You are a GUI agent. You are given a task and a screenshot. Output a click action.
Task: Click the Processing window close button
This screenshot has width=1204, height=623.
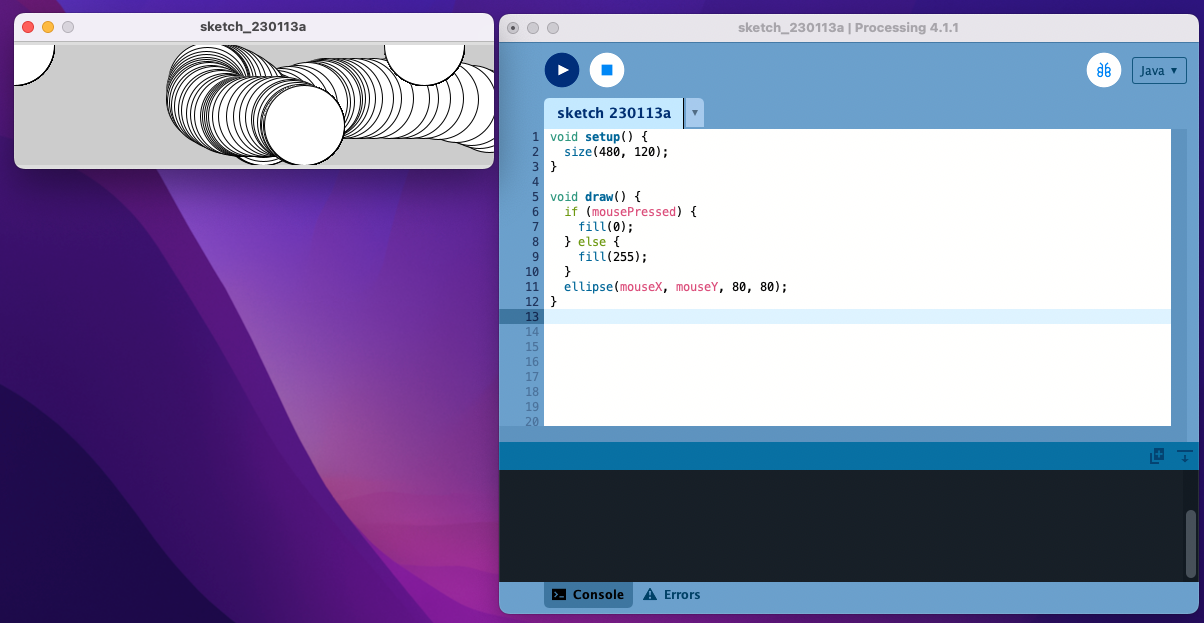[513, 28]
